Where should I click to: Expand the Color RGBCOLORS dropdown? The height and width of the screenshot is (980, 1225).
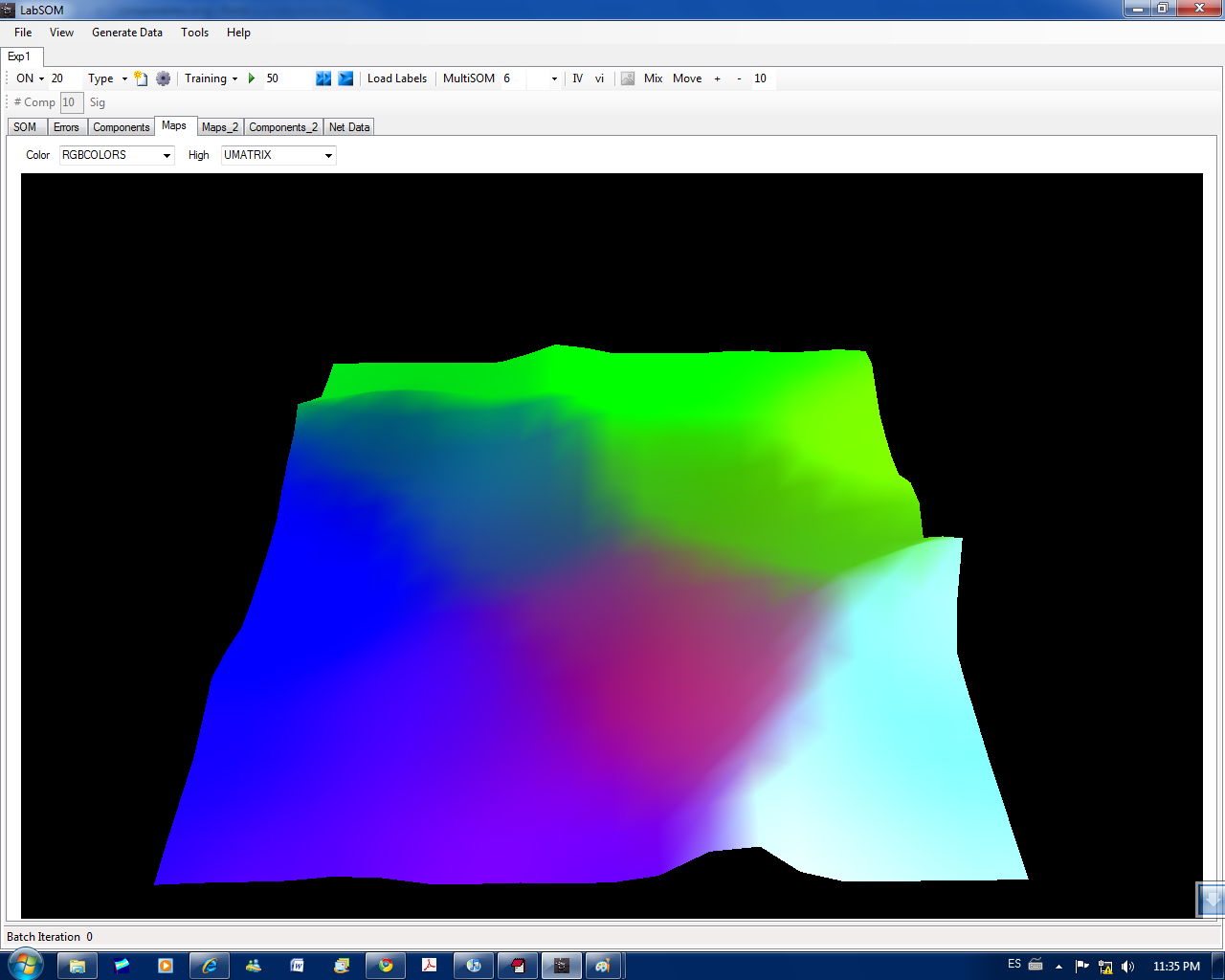coord(167,155)
